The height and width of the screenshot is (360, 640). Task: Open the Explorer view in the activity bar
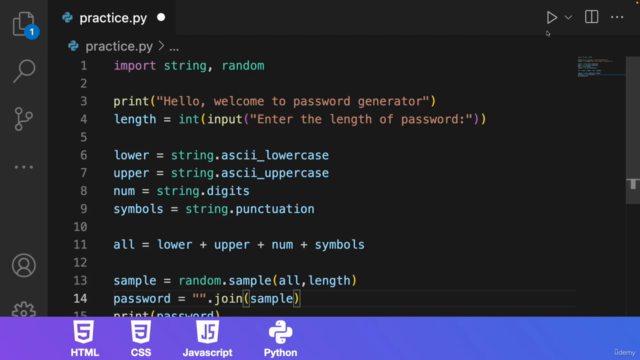24,24
